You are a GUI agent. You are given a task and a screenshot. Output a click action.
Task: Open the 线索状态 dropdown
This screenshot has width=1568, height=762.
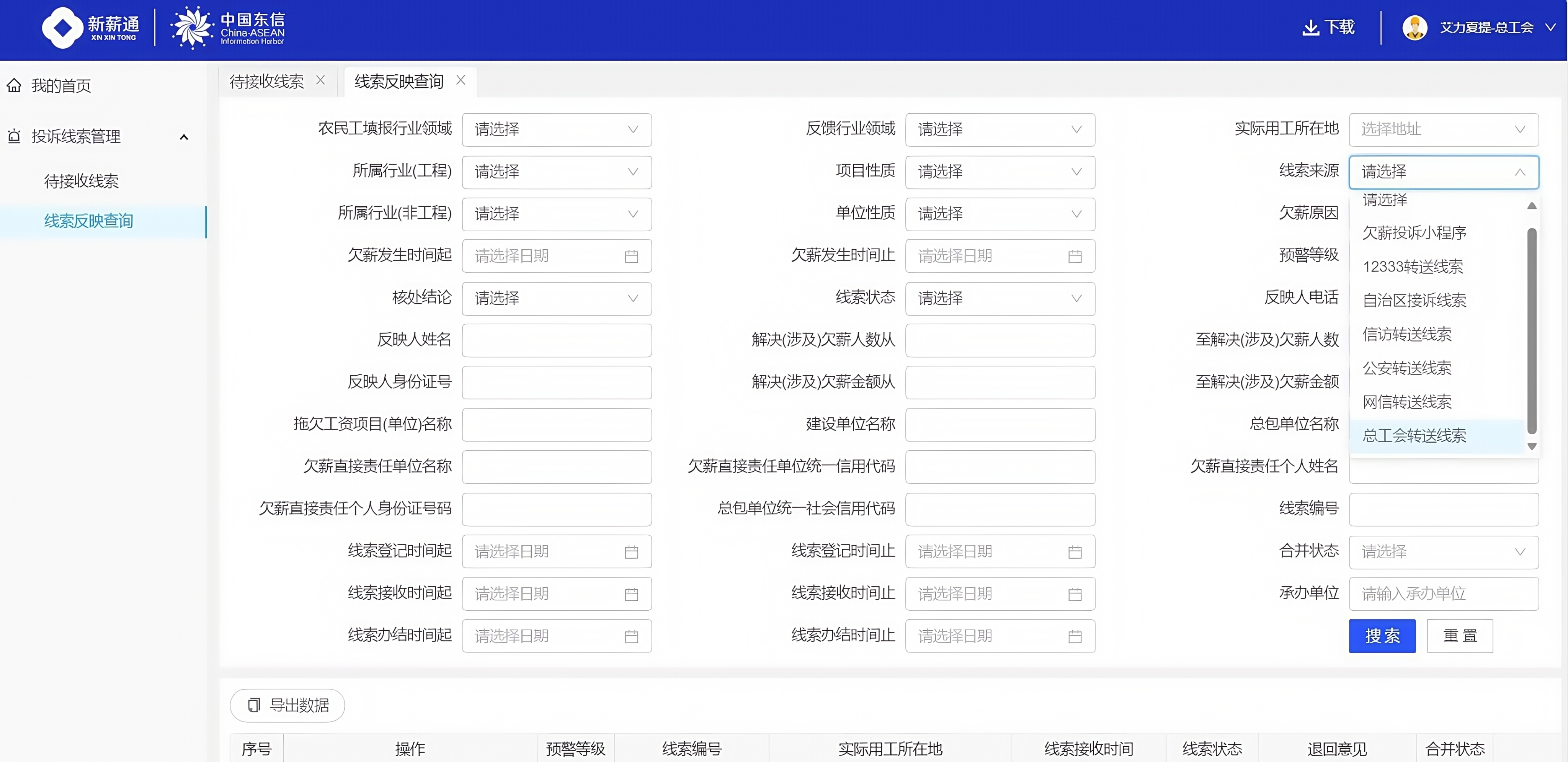coord(1000,298)
